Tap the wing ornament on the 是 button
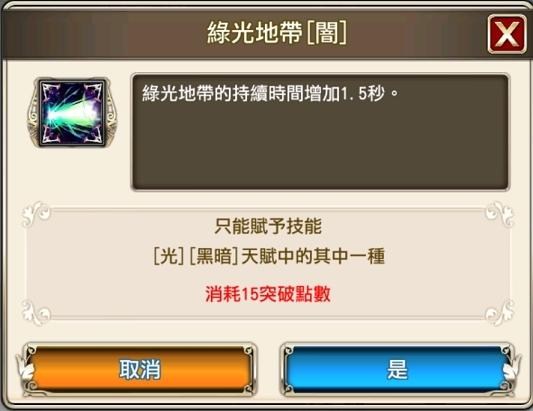 [x=513, y=370]
